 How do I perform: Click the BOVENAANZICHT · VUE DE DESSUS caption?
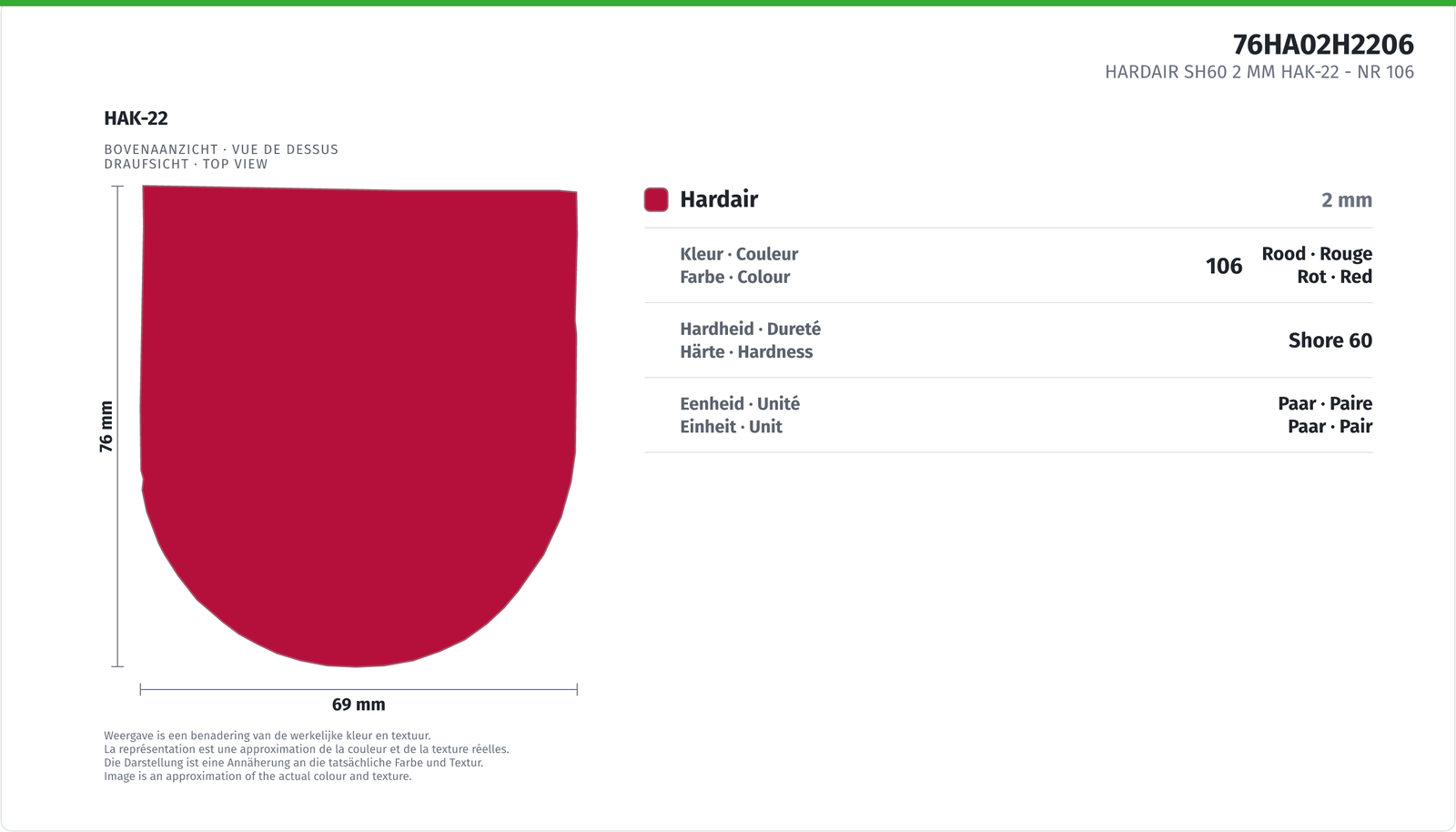221,149
